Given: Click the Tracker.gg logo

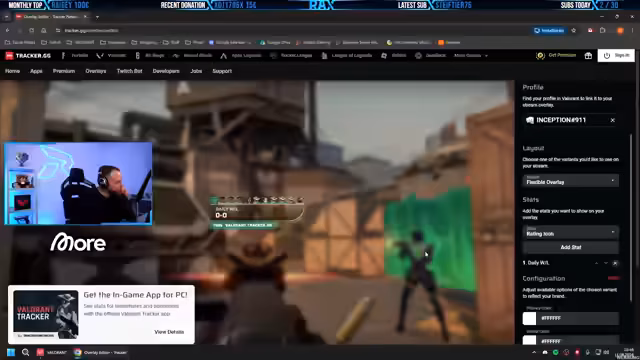Looking at the screenshot, I should (x=28, y=56).
